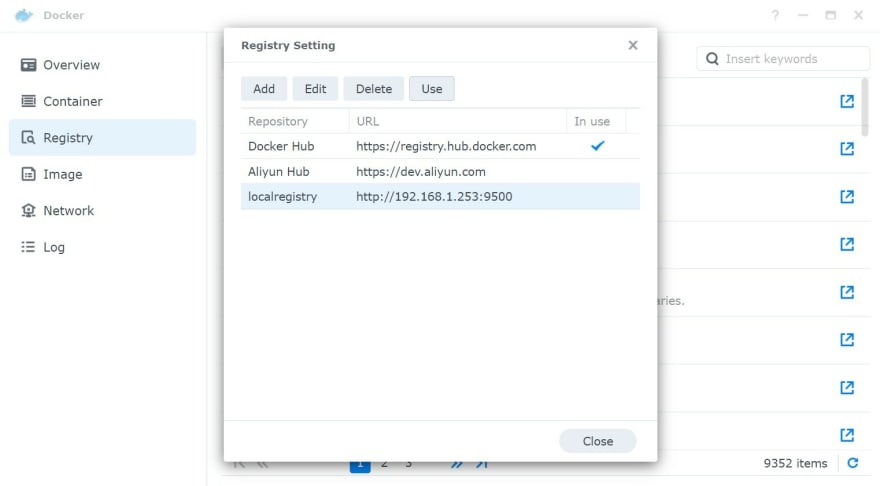Switch to the Network section
Screen dimensions: 880x486
(x=102, y=211)
